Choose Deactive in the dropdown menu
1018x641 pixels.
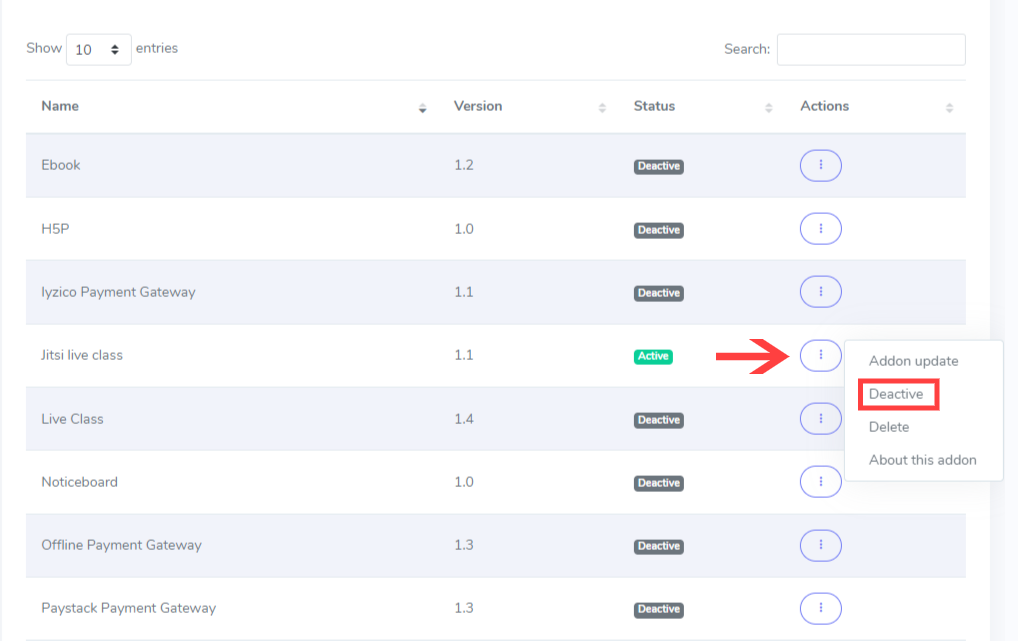(896, 394)
